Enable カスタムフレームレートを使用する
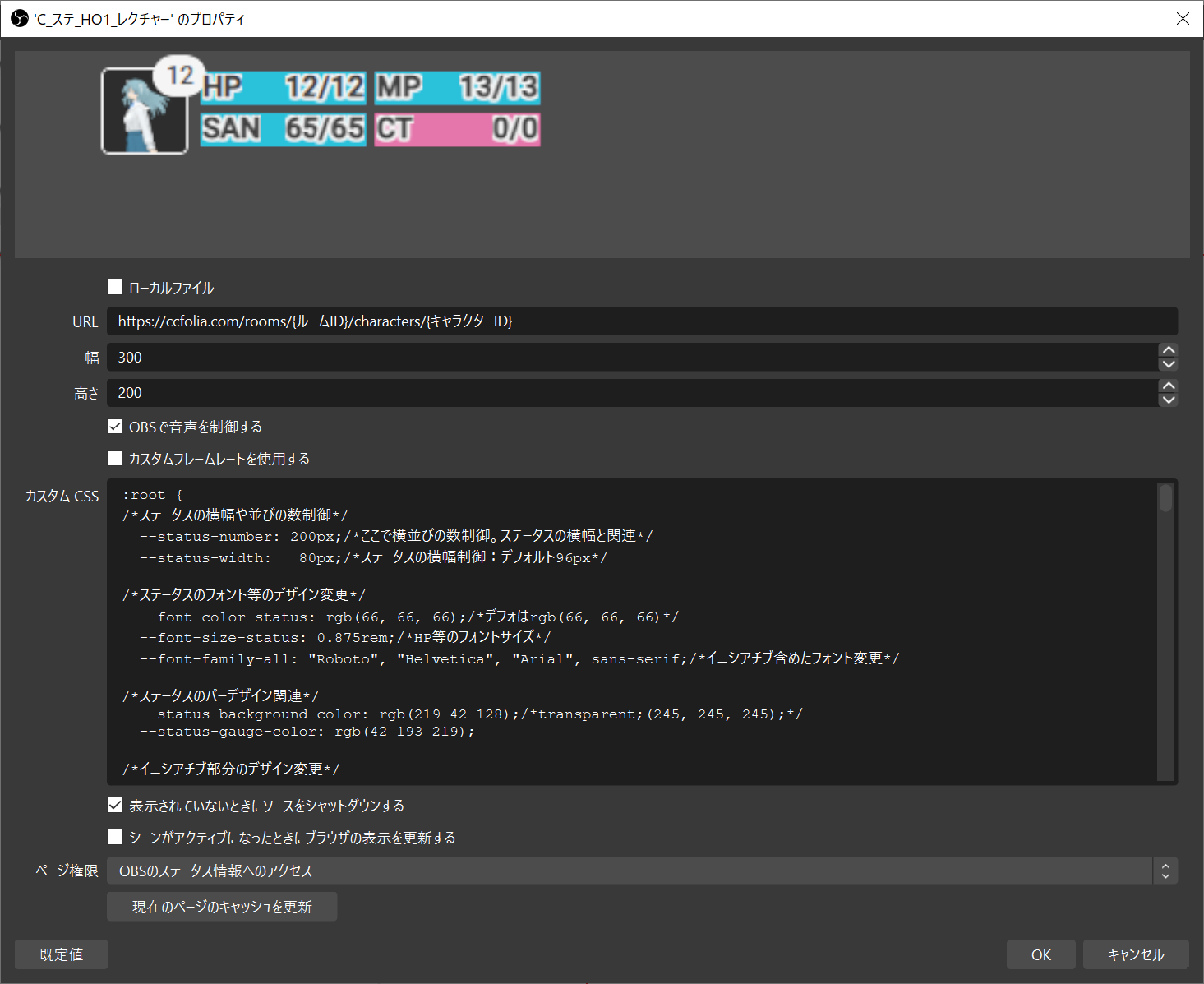The image size is (1204, 984). 115,458
